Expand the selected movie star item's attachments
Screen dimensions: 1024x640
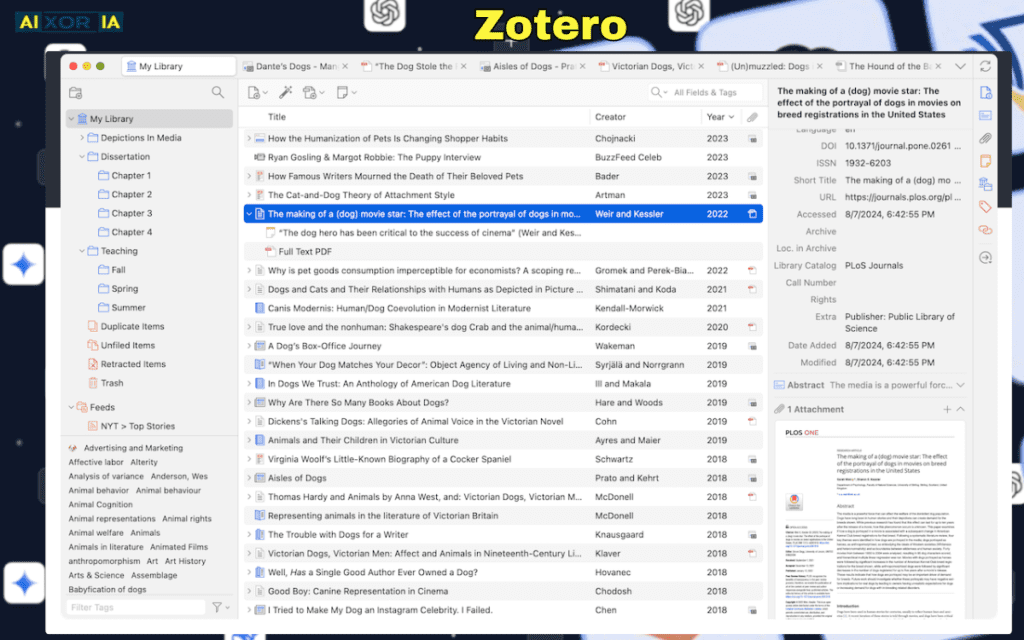tap(249, 213)
